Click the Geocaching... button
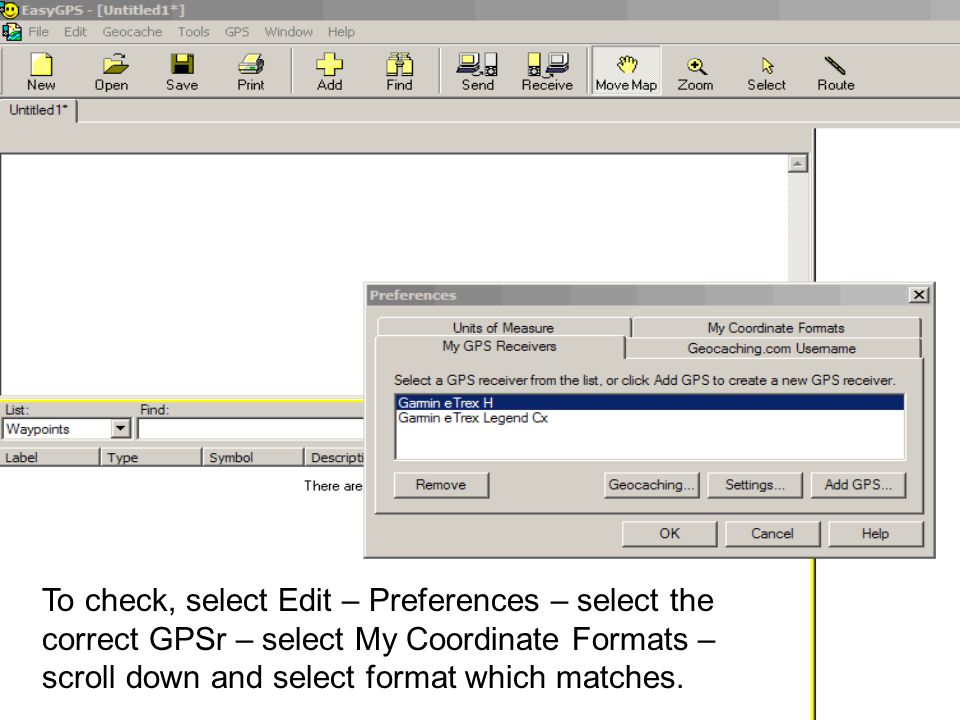 (651, 485)
